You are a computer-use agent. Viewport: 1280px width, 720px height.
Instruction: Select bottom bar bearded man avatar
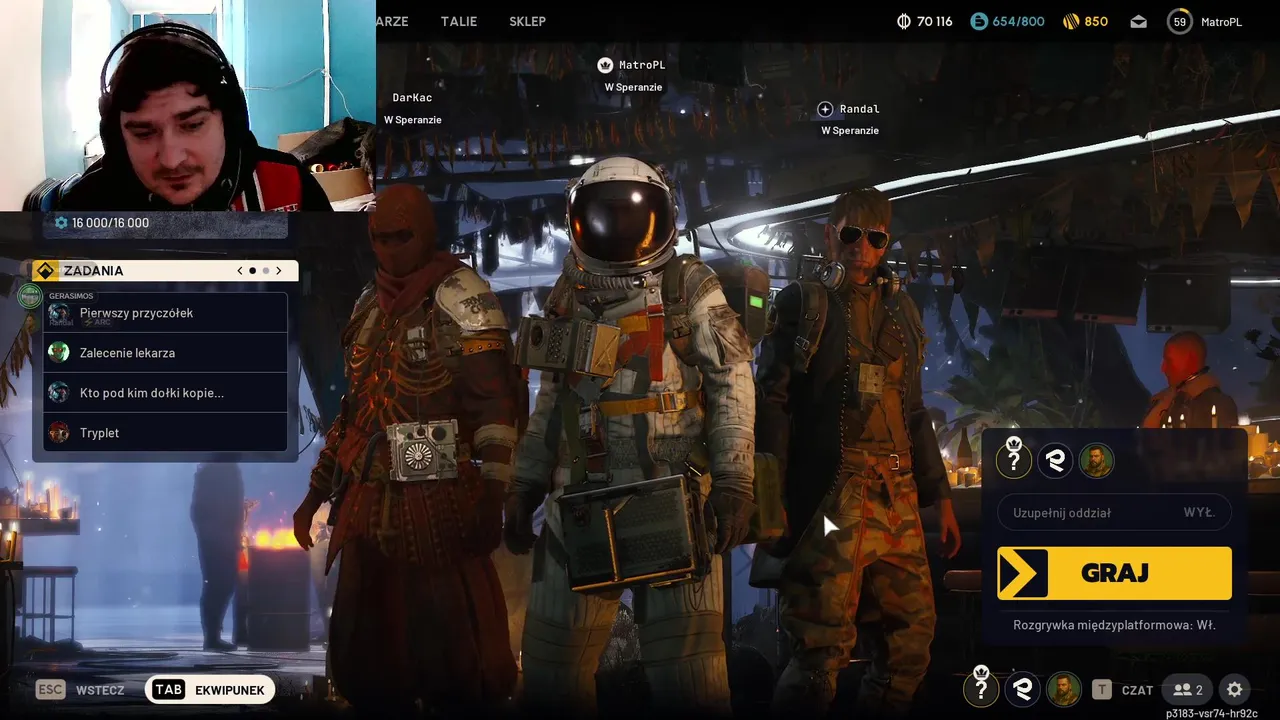(1063, 689)
